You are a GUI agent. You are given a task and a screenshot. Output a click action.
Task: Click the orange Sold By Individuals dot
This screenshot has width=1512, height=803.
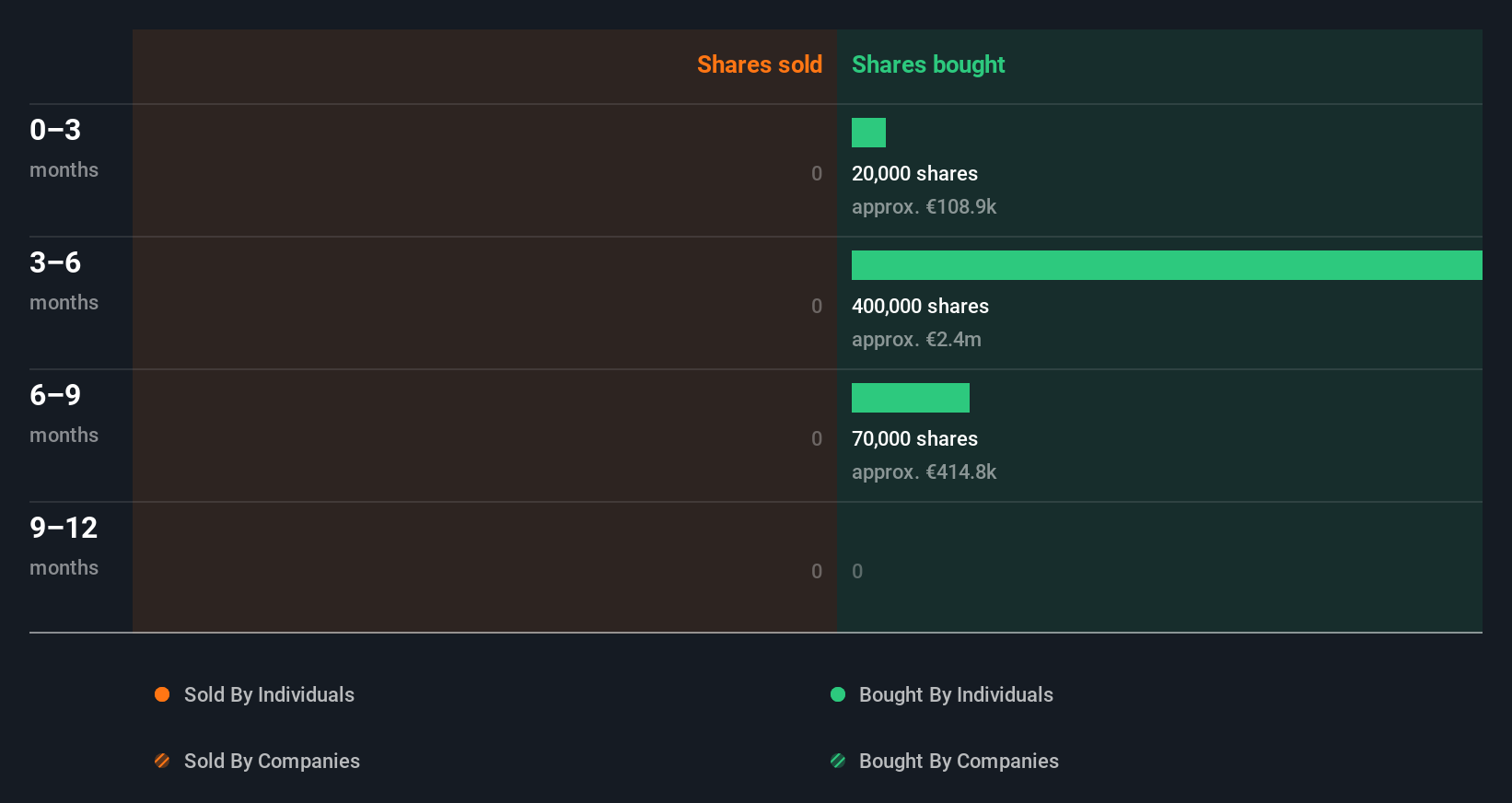[162, 694]
